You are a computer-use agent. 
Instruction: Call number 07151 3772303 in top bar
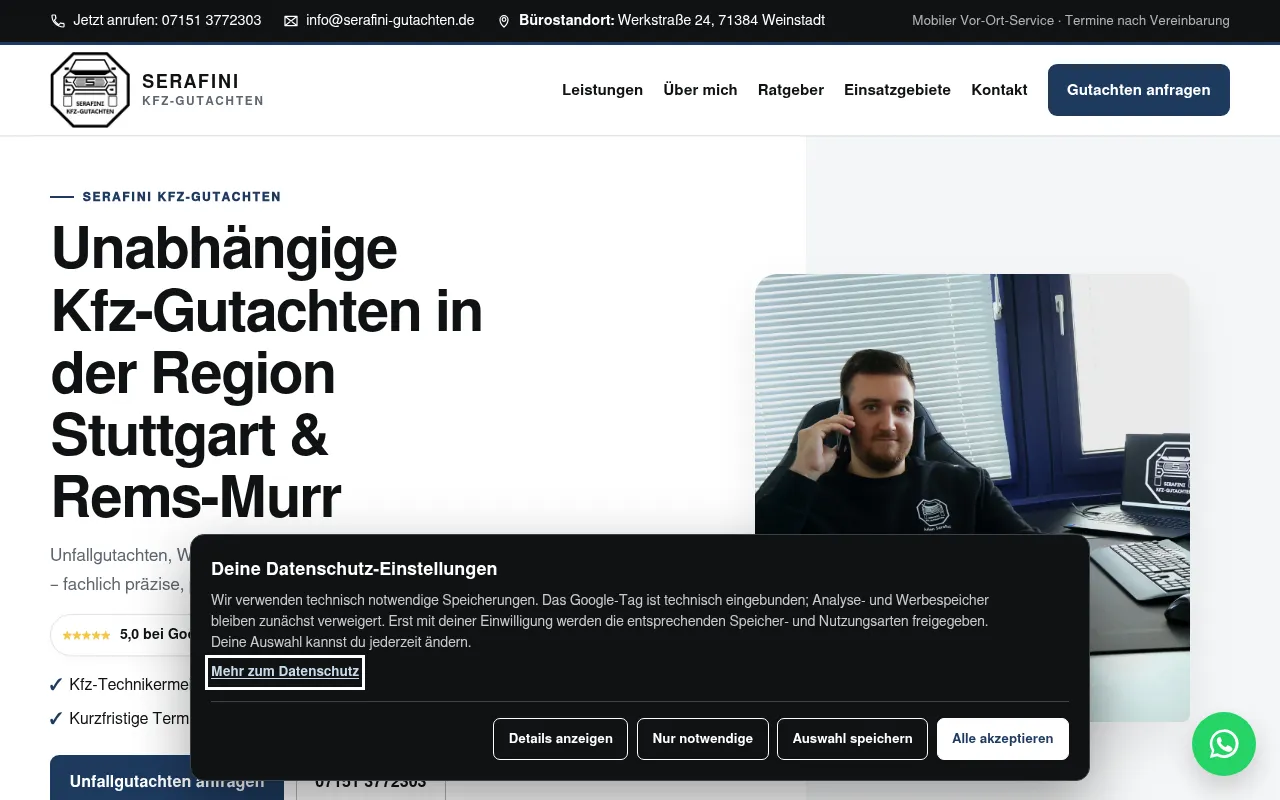tap(167, 20)
